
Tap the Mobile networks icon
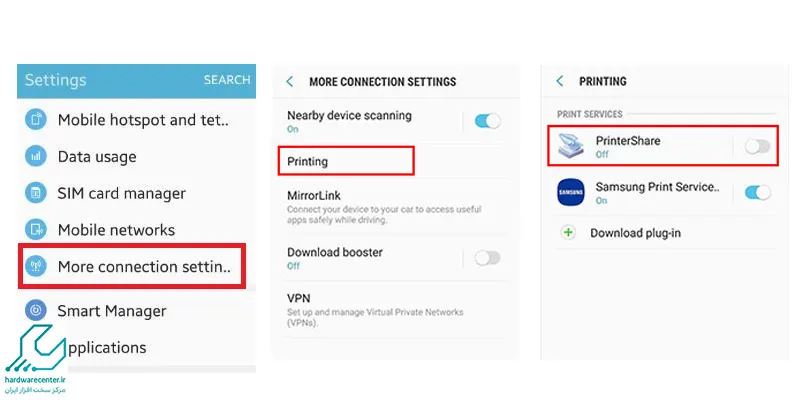click(x=36, y=230)
